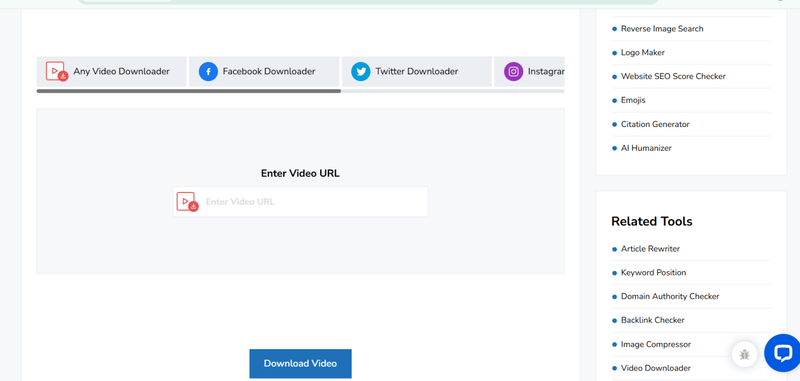
Task: Click the Any Video Downloader tab icon
Action: click(57, 71)
